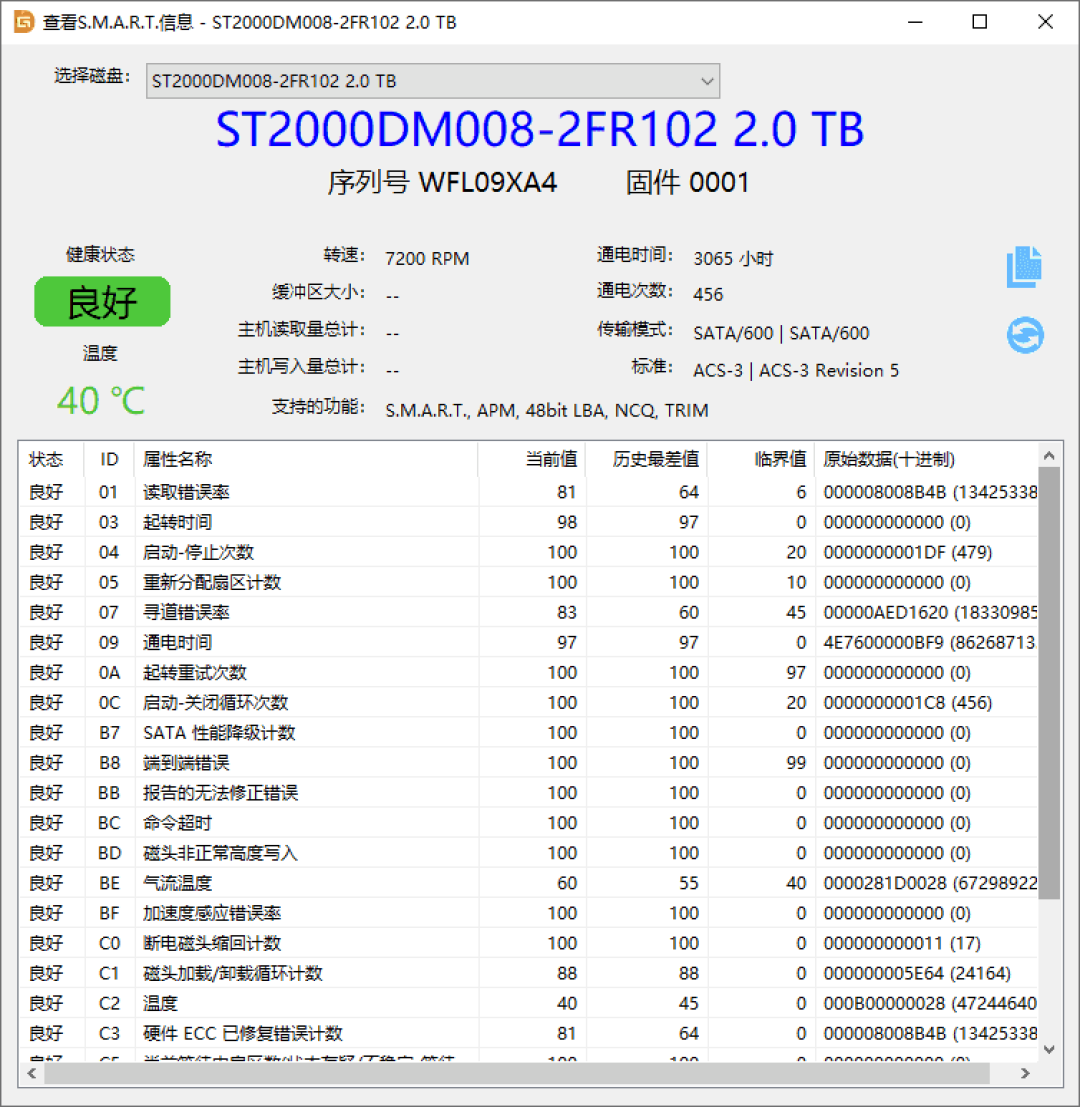Click raw value 000000000011 (17)
The image size is (1080, 1107).
[902, 943]
